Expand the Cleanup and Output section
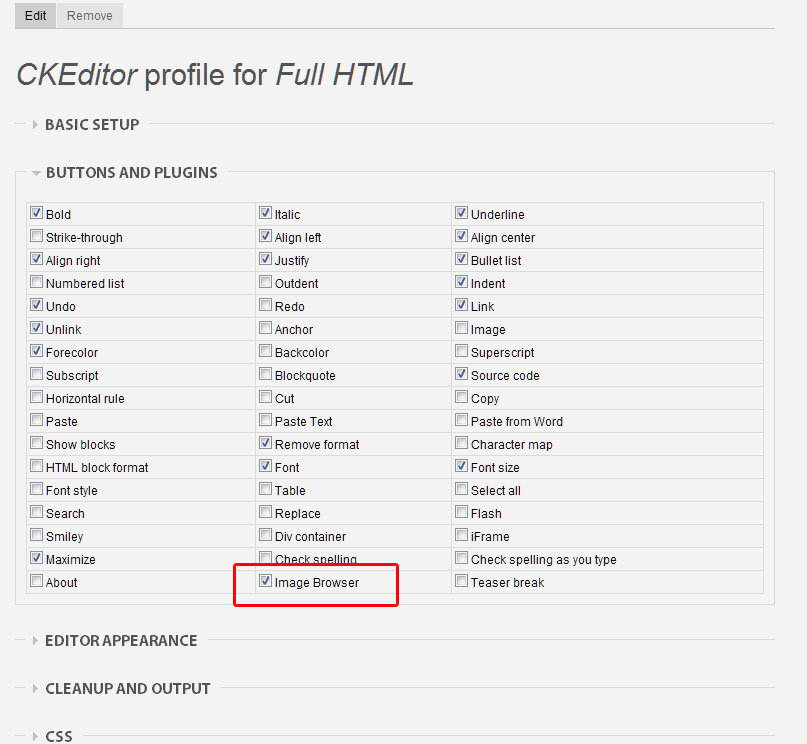The image size is (807, 744). click(35, 688)
